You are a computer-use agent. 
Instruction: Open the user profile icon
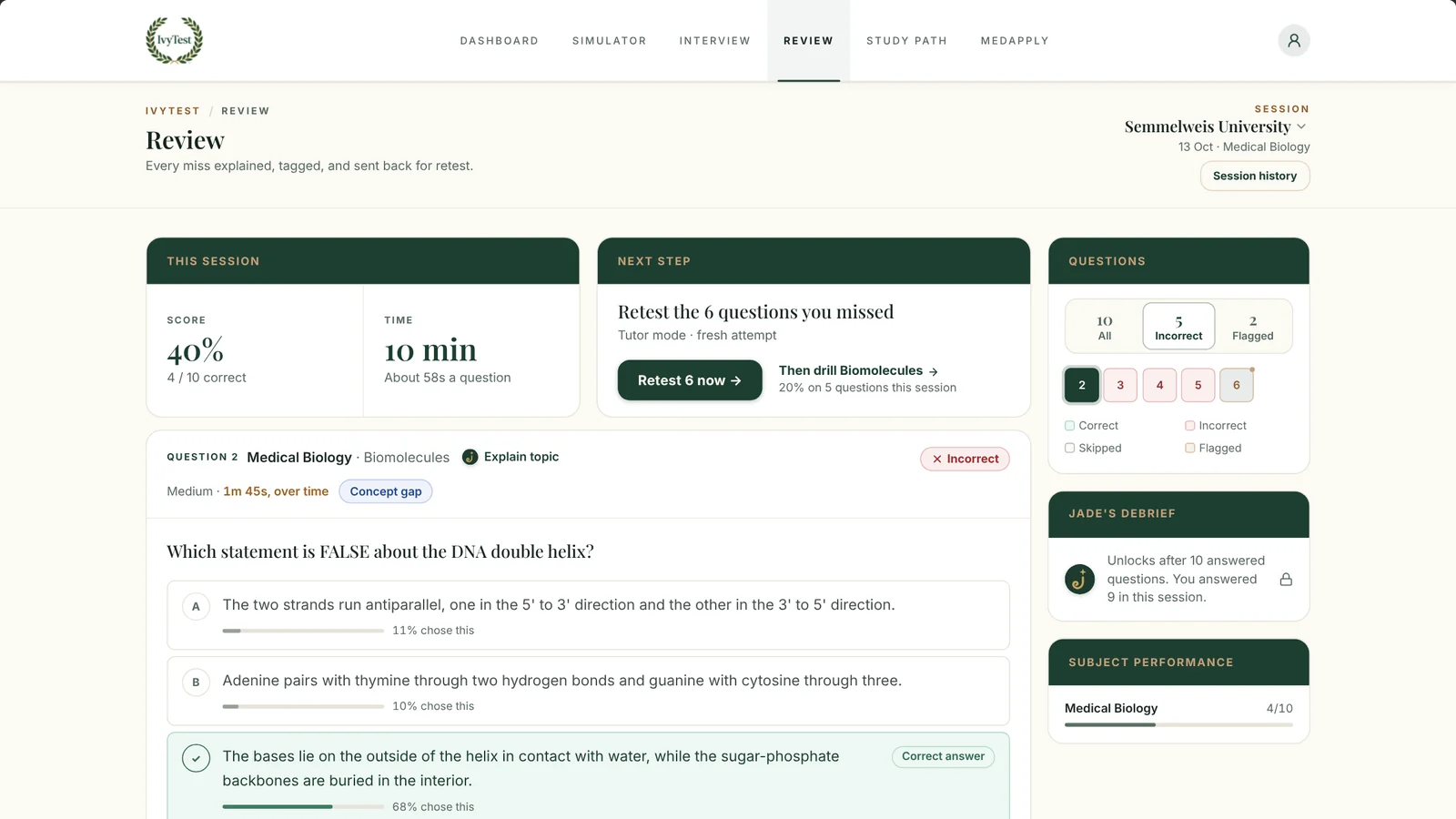pos(1293,40)
